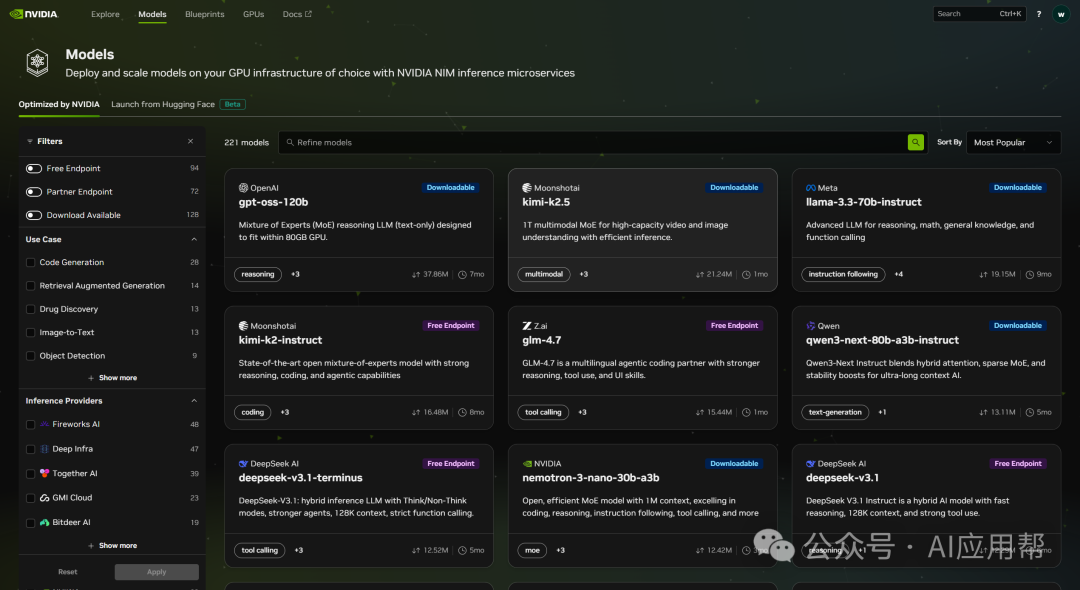Viewport: 1080px width, 590px height.
Task: Open the nemotron-3-nano-30b-a3b model title
Action: [x=590, y=478]
